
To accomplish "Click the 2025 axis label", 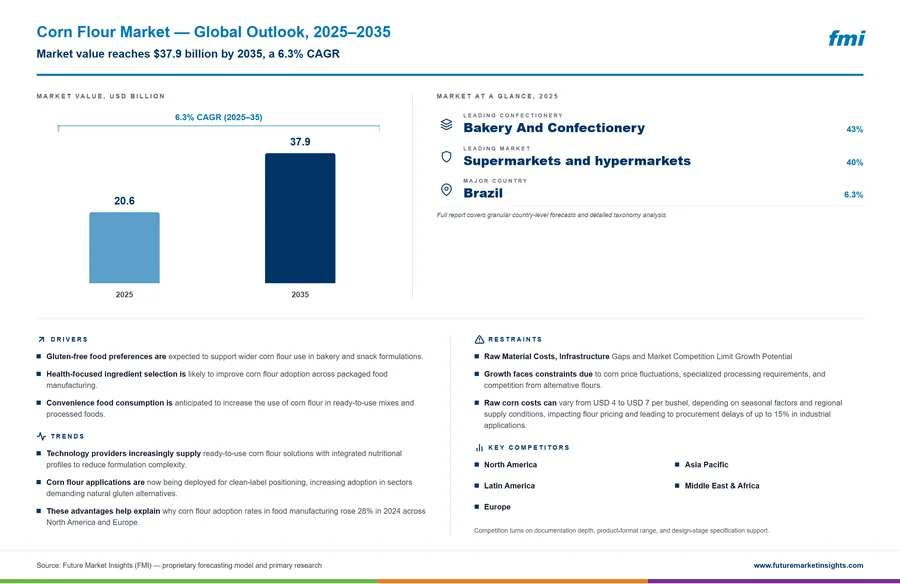I will tap(124, 295).
